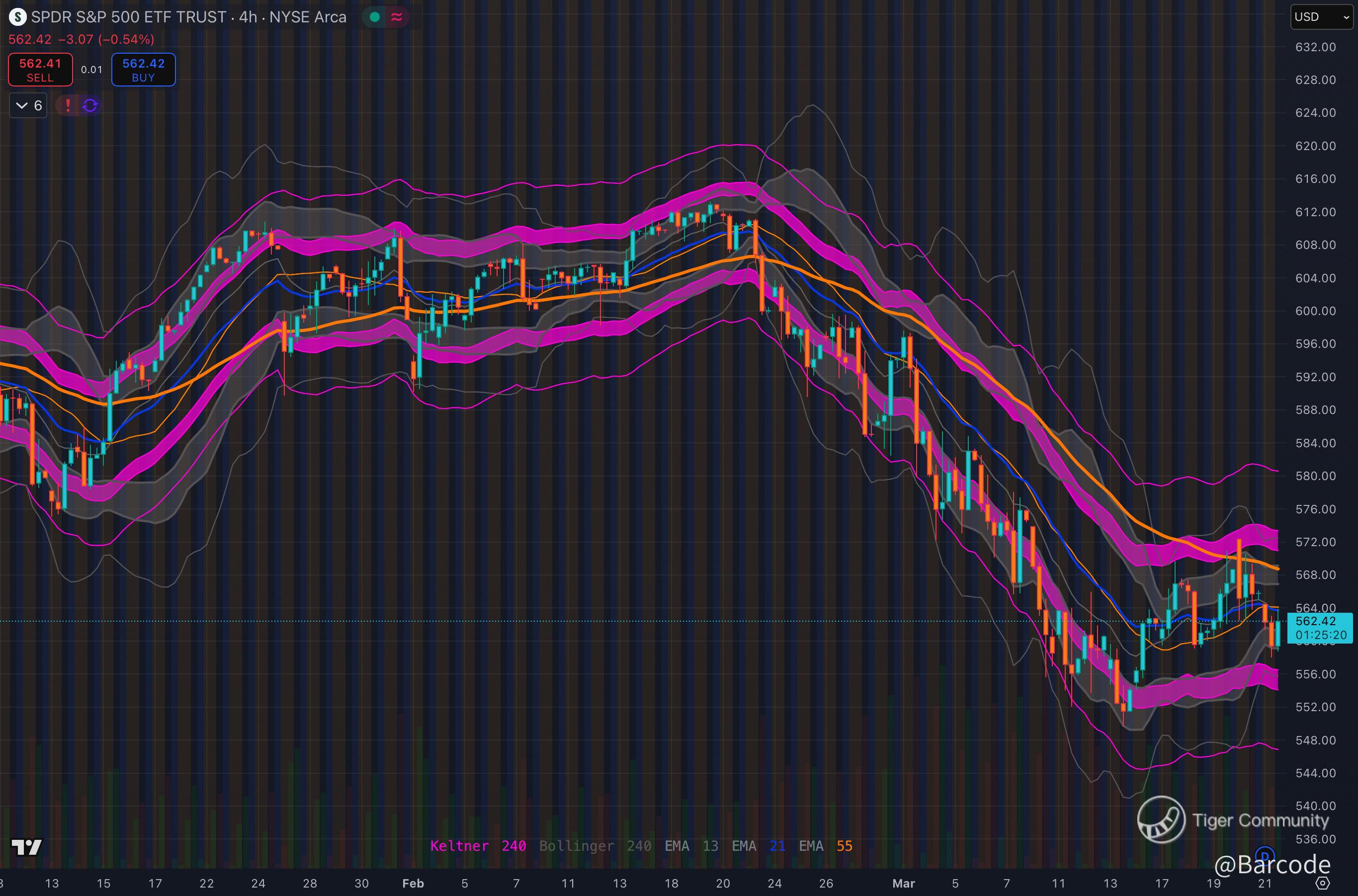Click the green market open status dot
The image size is (1358, 896).
tap(375, 17)
